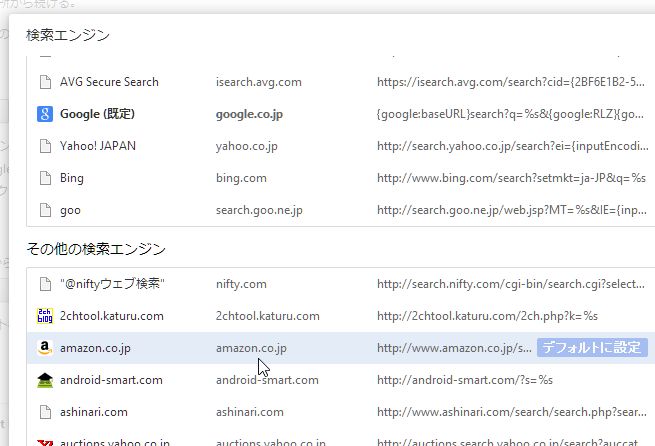Click the isearch.avg.com keyword

point(259,82)
